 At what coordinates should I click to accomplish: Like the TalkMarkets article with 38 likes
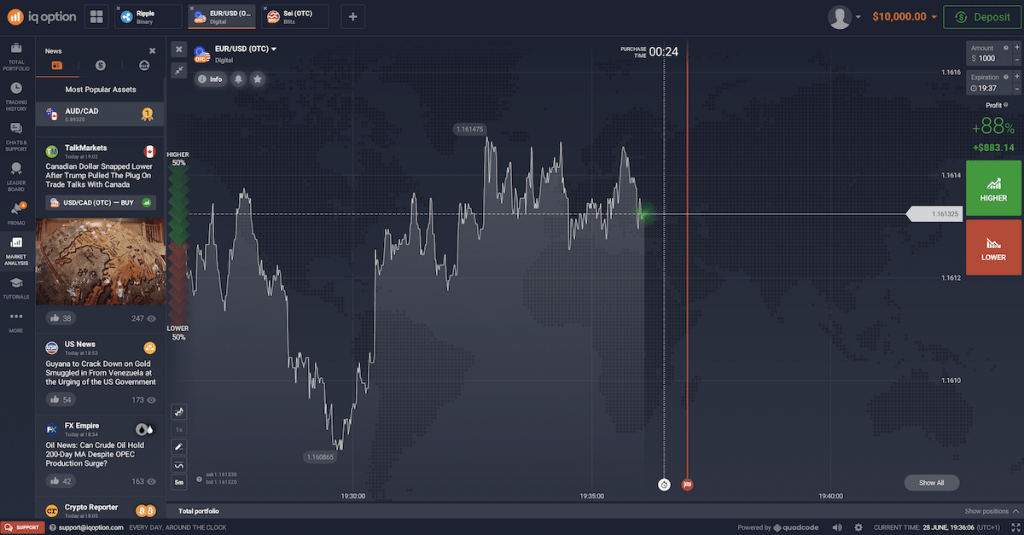61,318
